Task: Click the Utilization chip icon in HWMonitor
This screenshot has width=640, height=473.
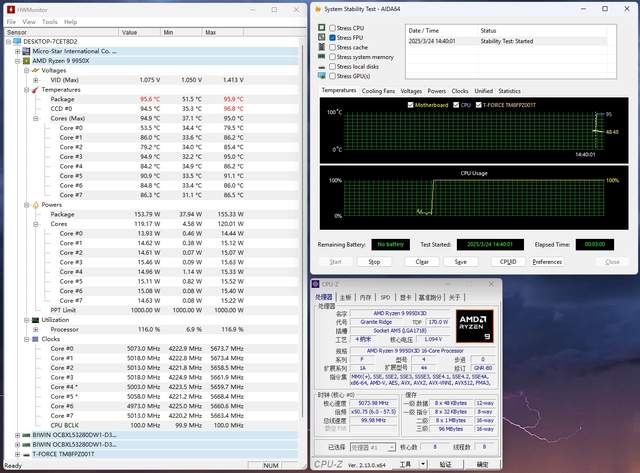Action: pyautogui.click(x=36, y=320)
